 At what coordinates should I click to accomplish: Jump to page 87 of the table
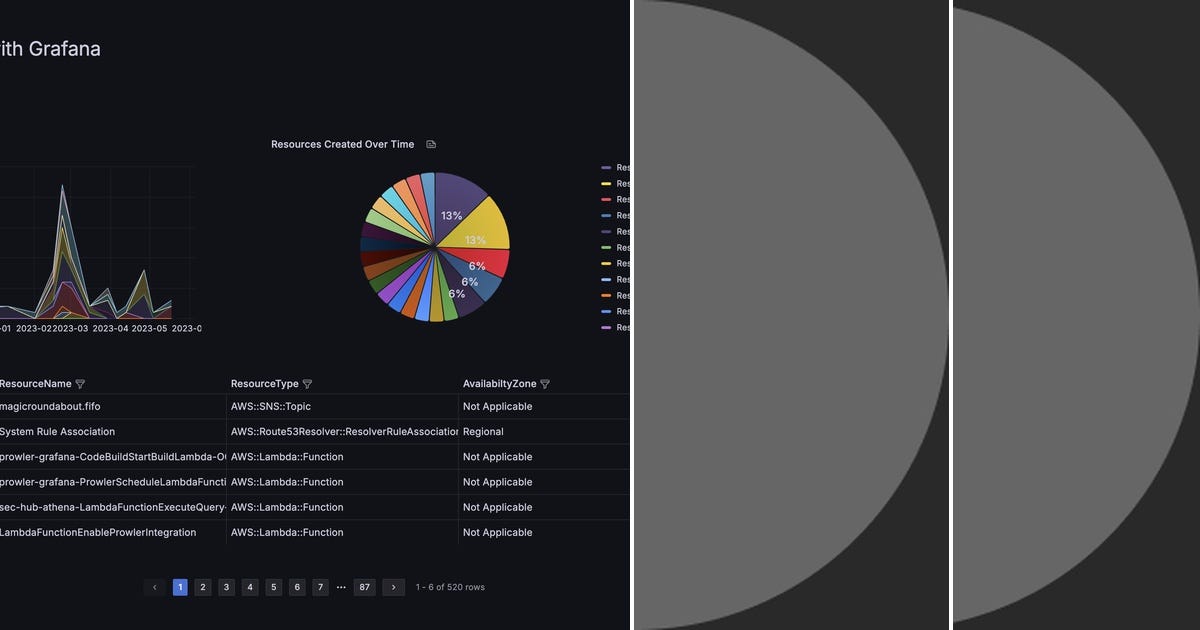click(364, 587)
